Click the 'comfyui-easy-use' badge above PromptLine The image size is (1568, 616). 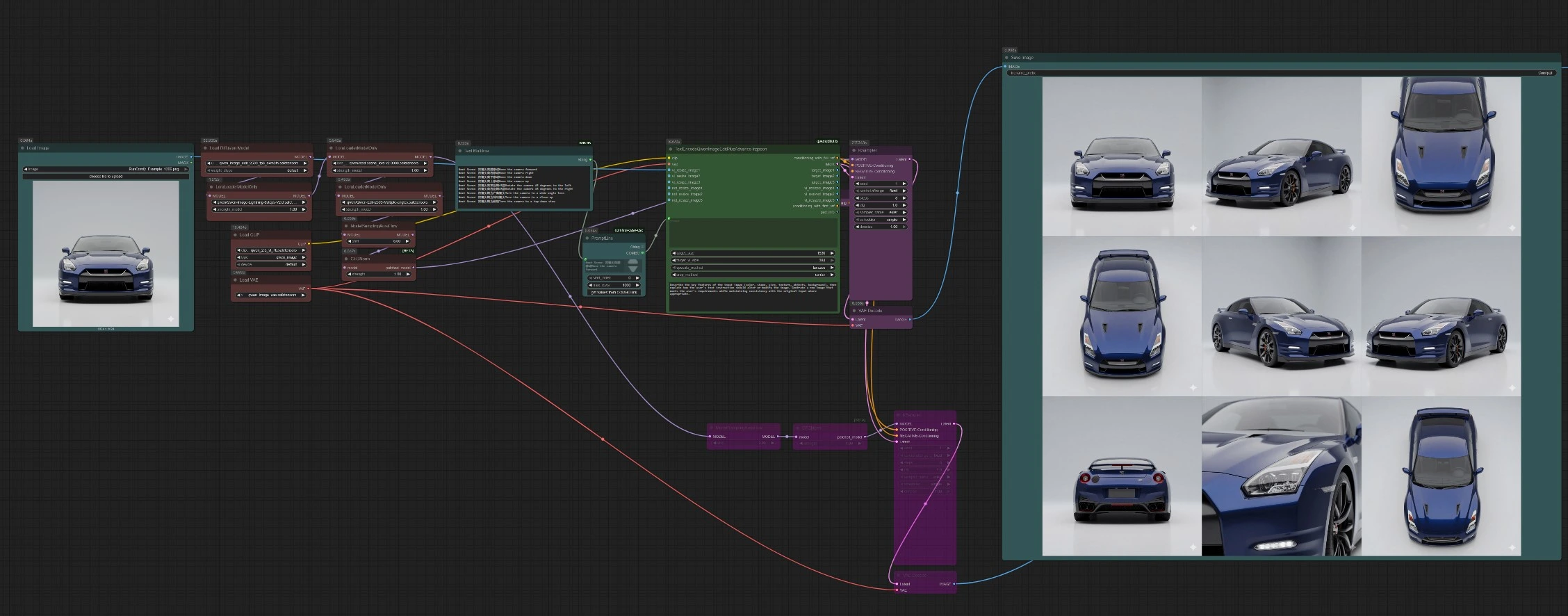click(x=629, y=230)
